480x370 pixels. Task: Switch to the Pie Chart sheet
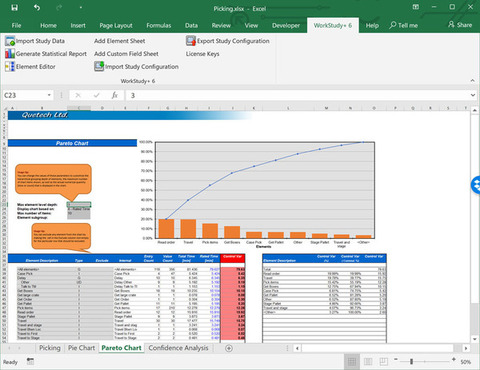pos(82,348)
